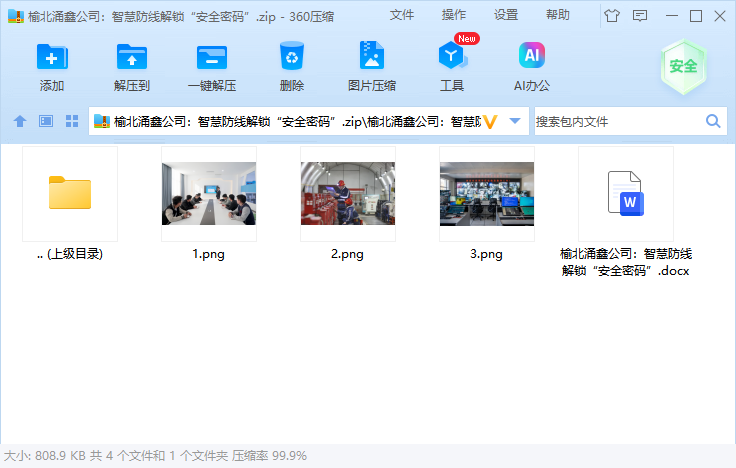The height and width of the screenshot is (468, 736).
Task: Click the 删除 (Delete) recycle icon
Action: click(292, 57)
